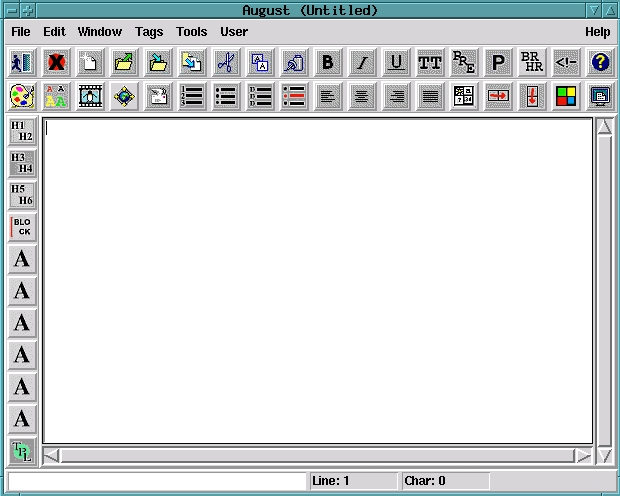Viewport: 620px width, 496px height.
Task: Select the four-color squares icon
Action: [566, 96]
